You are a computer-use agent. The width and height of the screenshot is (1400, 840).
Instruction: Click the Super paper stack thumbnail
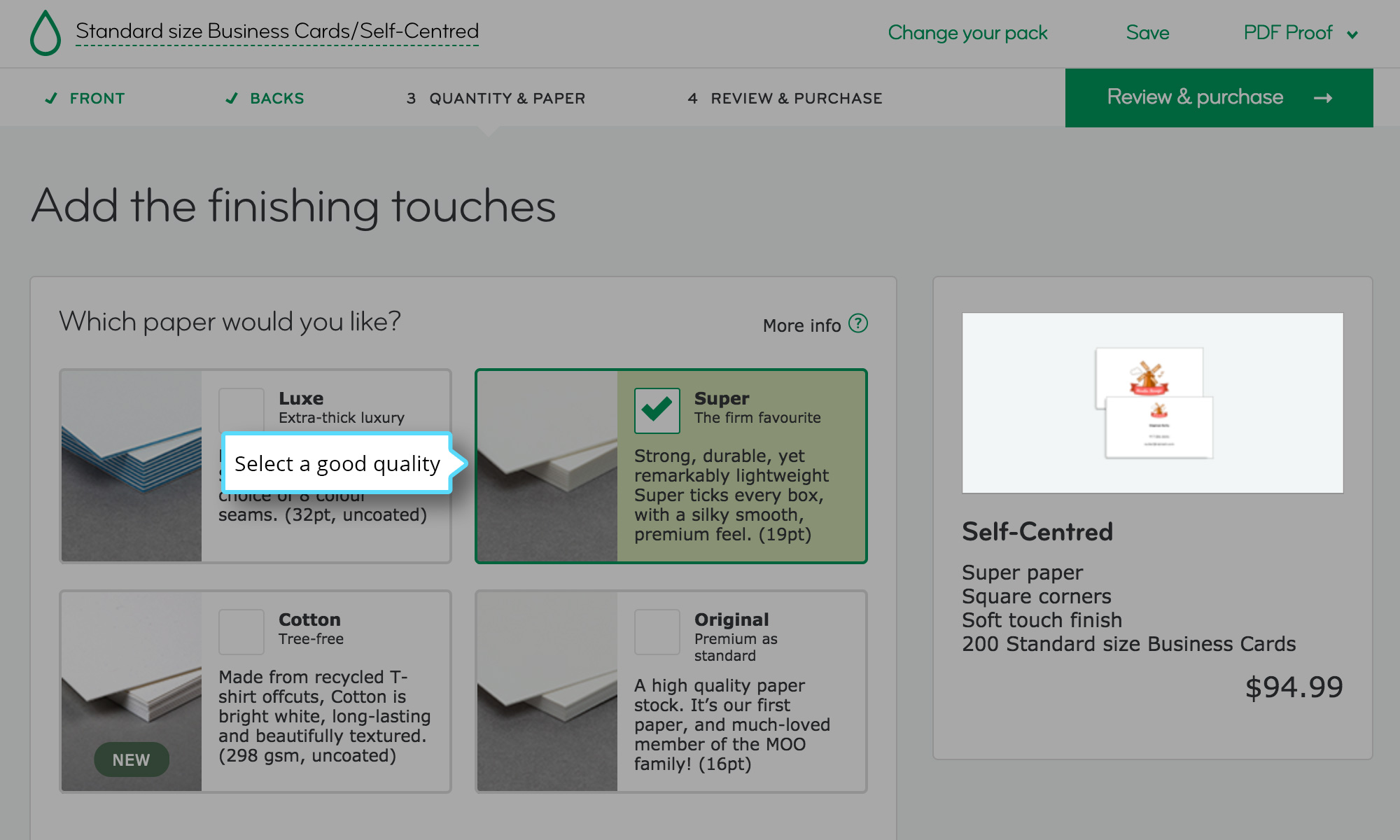[x=547, y=466]
